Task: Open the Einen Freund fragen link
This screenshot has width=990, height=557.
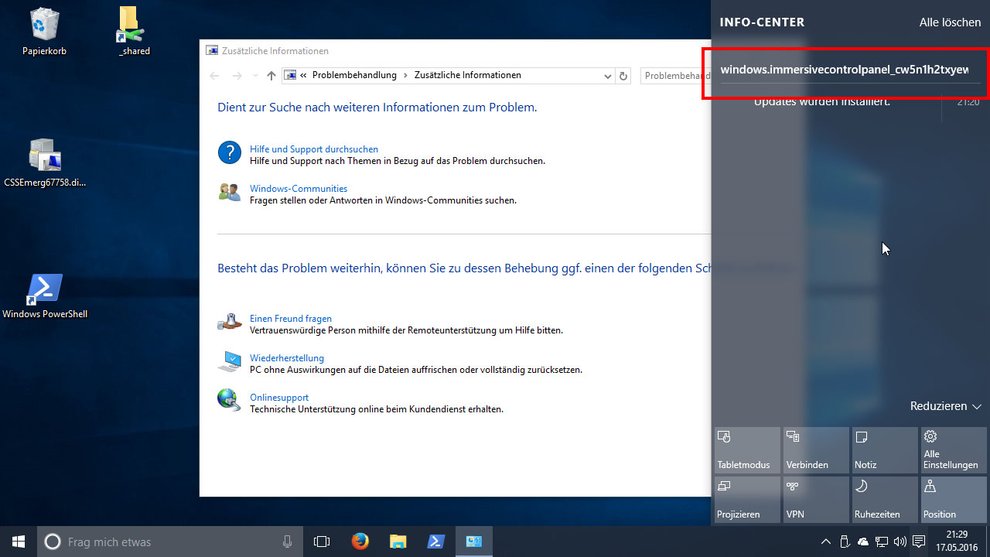Action: click(290, 318)
